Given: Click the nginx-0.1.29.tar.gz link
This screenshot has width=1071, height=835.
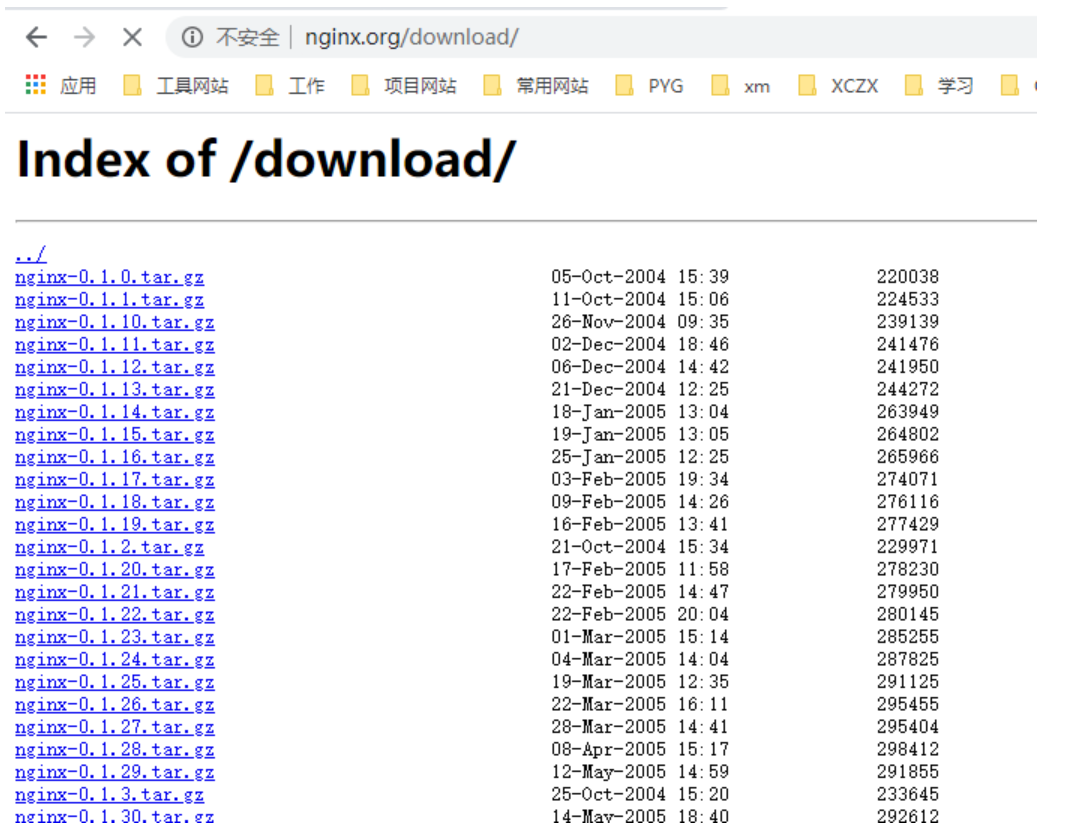Looking at the screenshot, I should (x=114, y=772).
